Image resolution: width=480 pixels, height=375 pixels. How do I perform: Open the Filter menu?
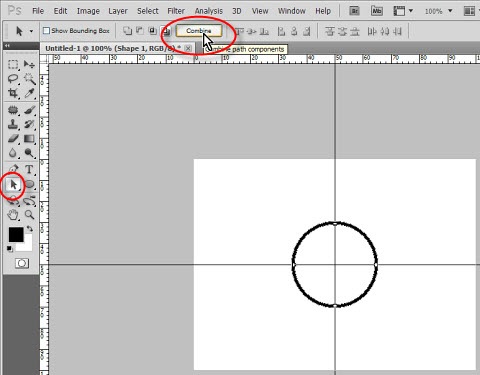[176, 11]
